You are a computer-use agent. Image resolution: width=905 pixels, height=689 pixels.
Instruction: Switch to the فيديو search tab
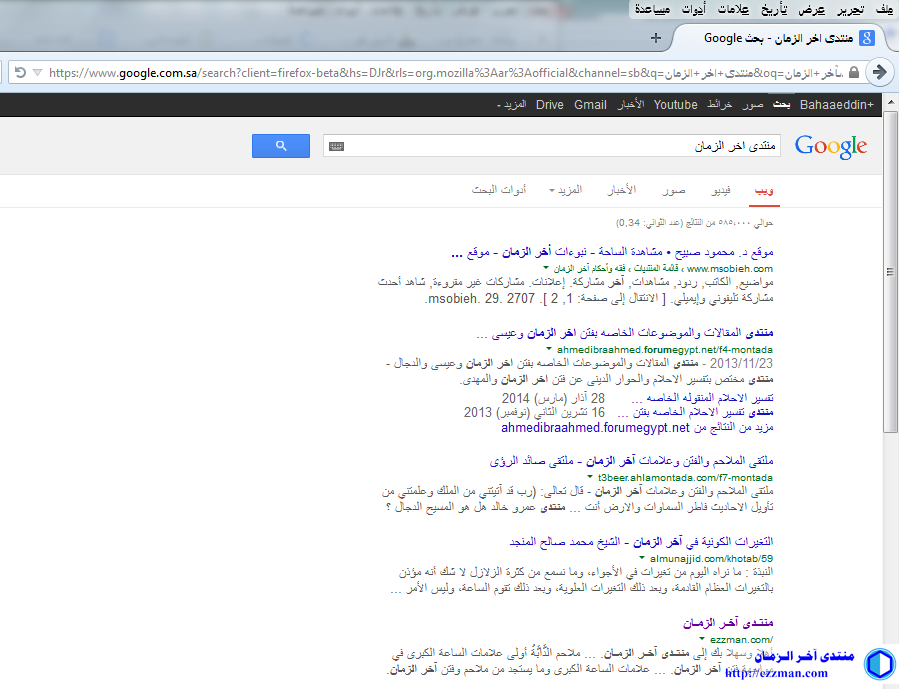pos(720,190)
